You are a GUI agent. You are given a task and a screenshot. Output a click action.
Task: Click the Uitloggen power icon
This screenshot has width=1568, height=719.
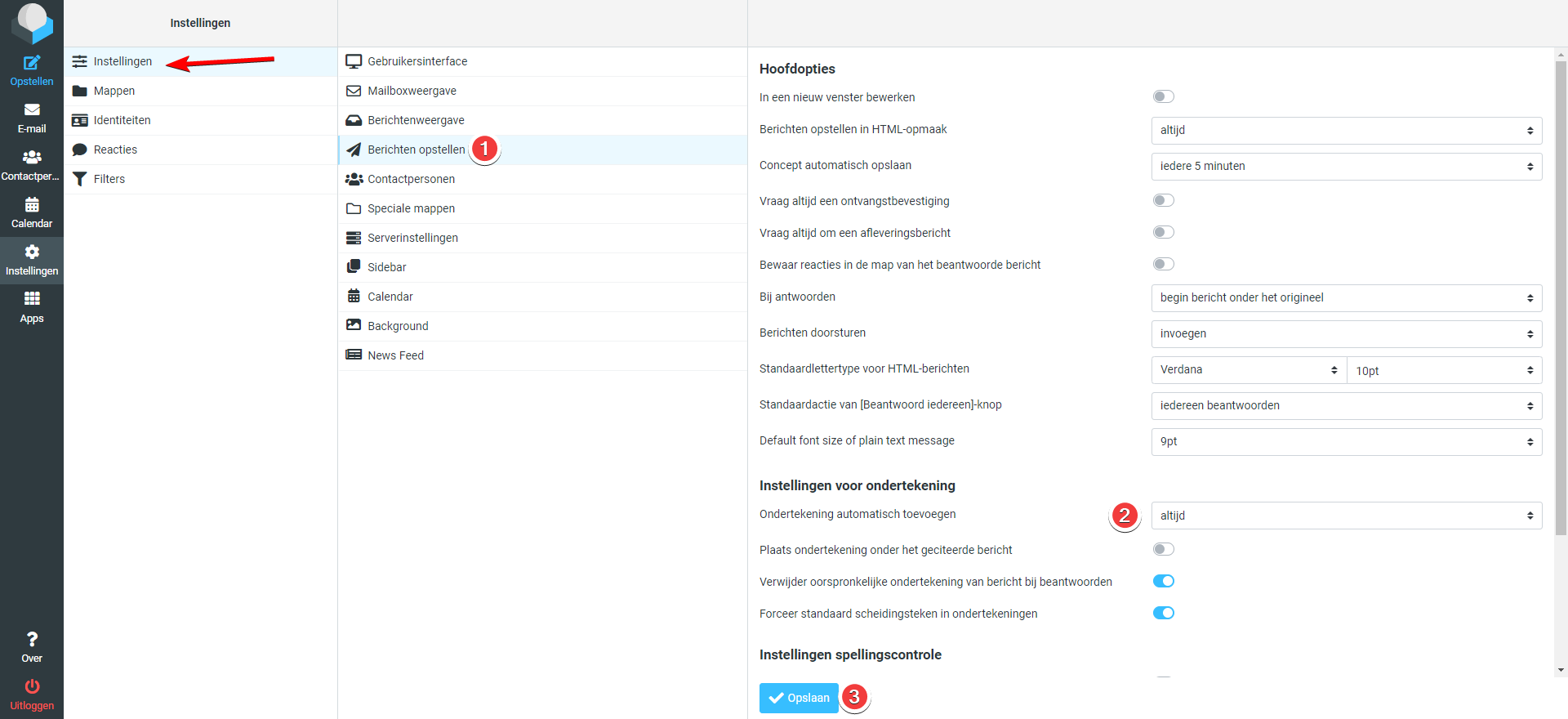[32, 686]
